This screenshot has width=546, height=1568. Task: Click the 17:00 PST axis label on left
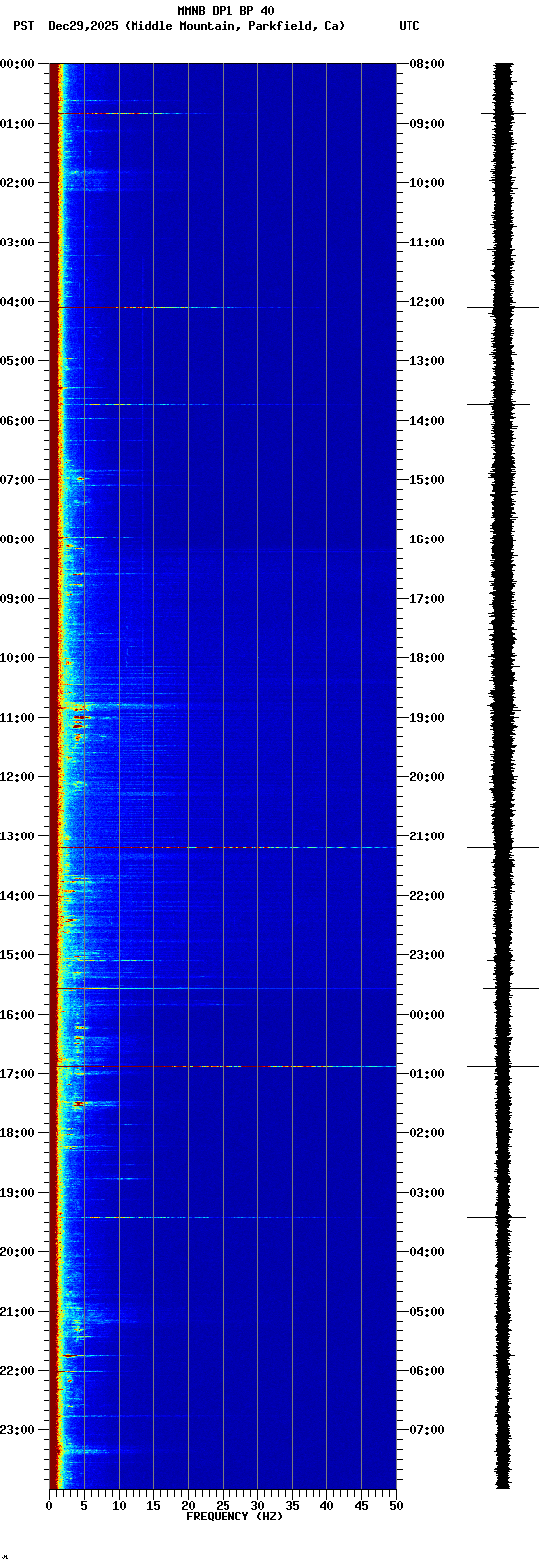pos(17,1074)
